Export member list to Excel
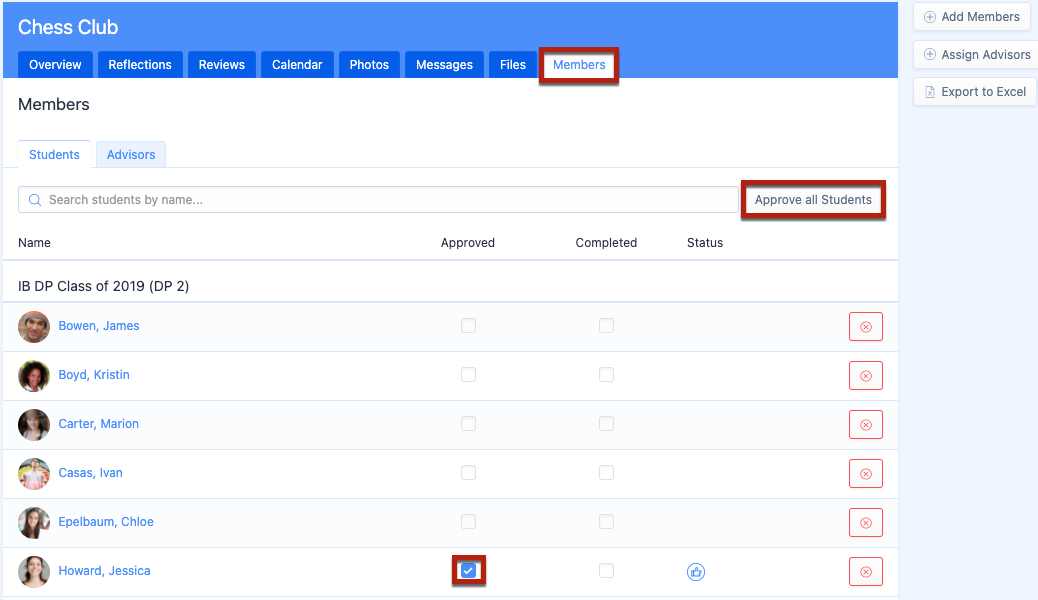This screenshot has width=1038, height=600. pos(974,92)
